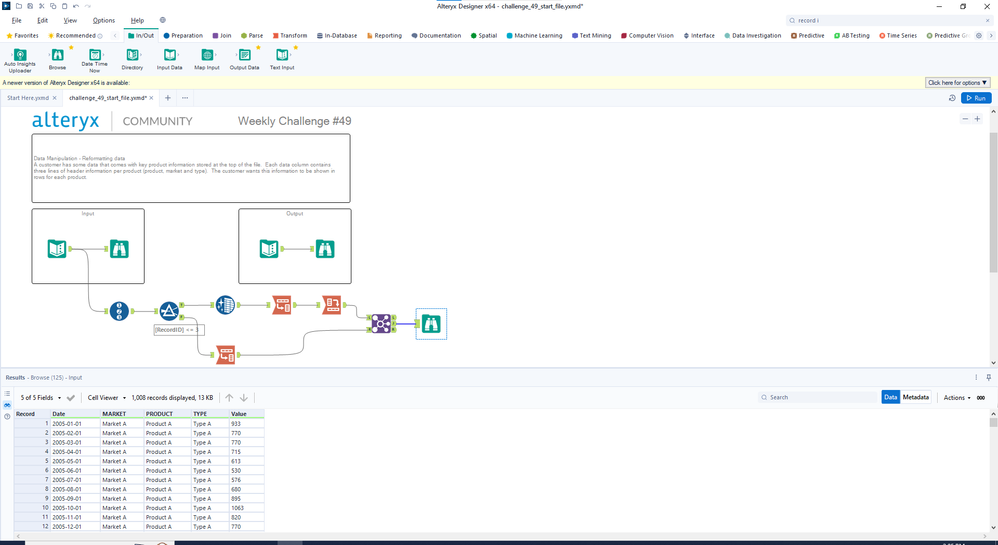The width and height of the screenshot is (998, 545).
Task: Click the canvas vertical scrollbar
Action: click(994, 202)
